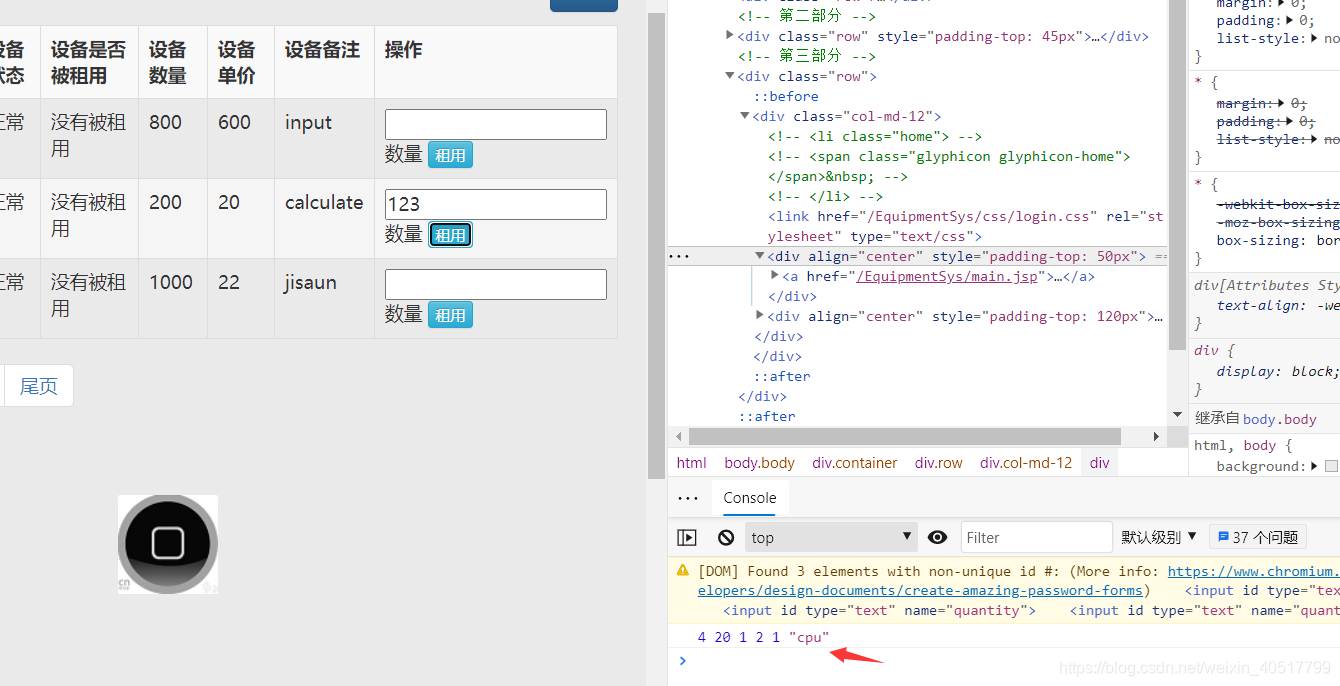Expand the list-style shorthand in first rule
1340x686 pixels.
click(x=1314, y=39)
